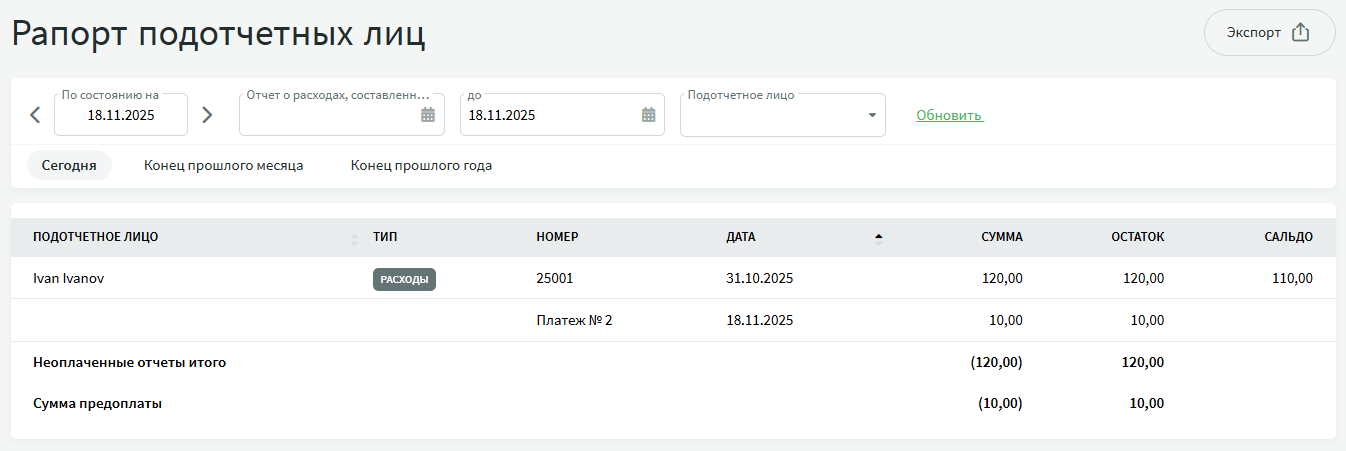
Task: Open calendar picker for the 'до' date
Action: click(648, 115)
